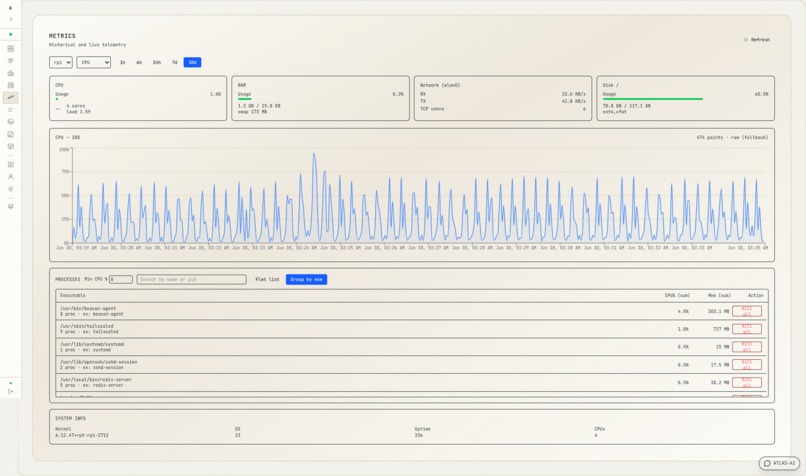
Task: Select the 1h time range
Action: pyautogui.click(x=122, y=62)
